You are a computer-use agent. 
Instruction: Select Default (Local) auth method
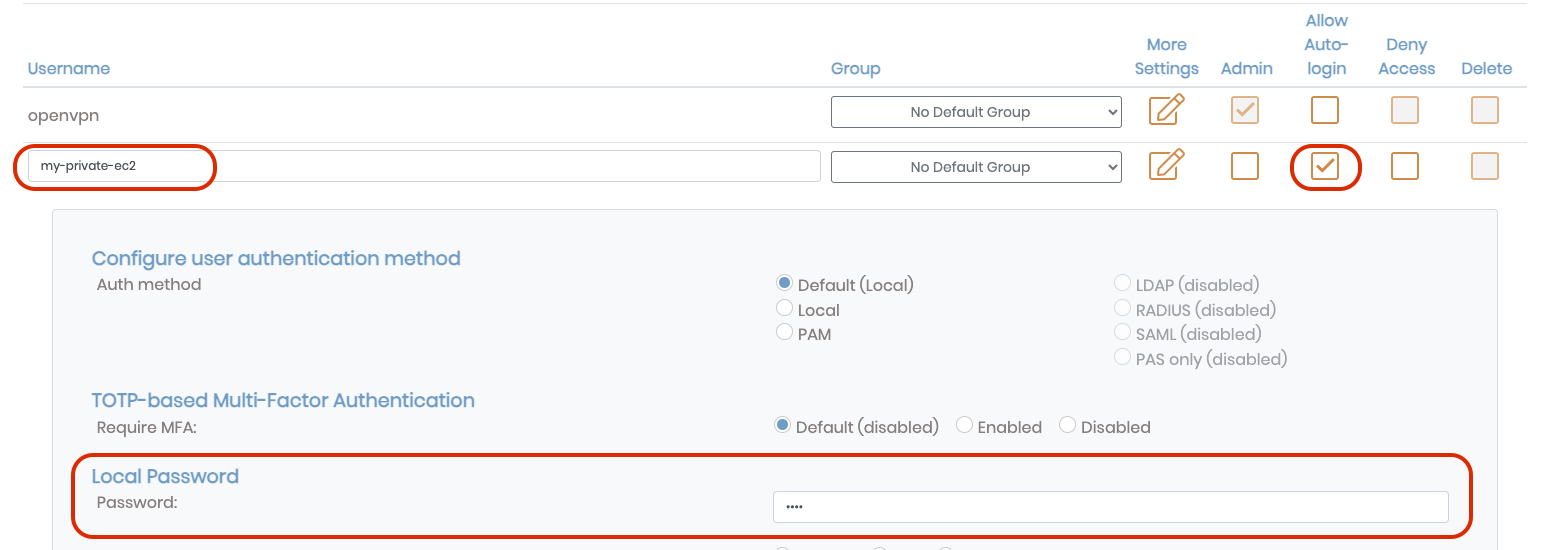point(784,284)
